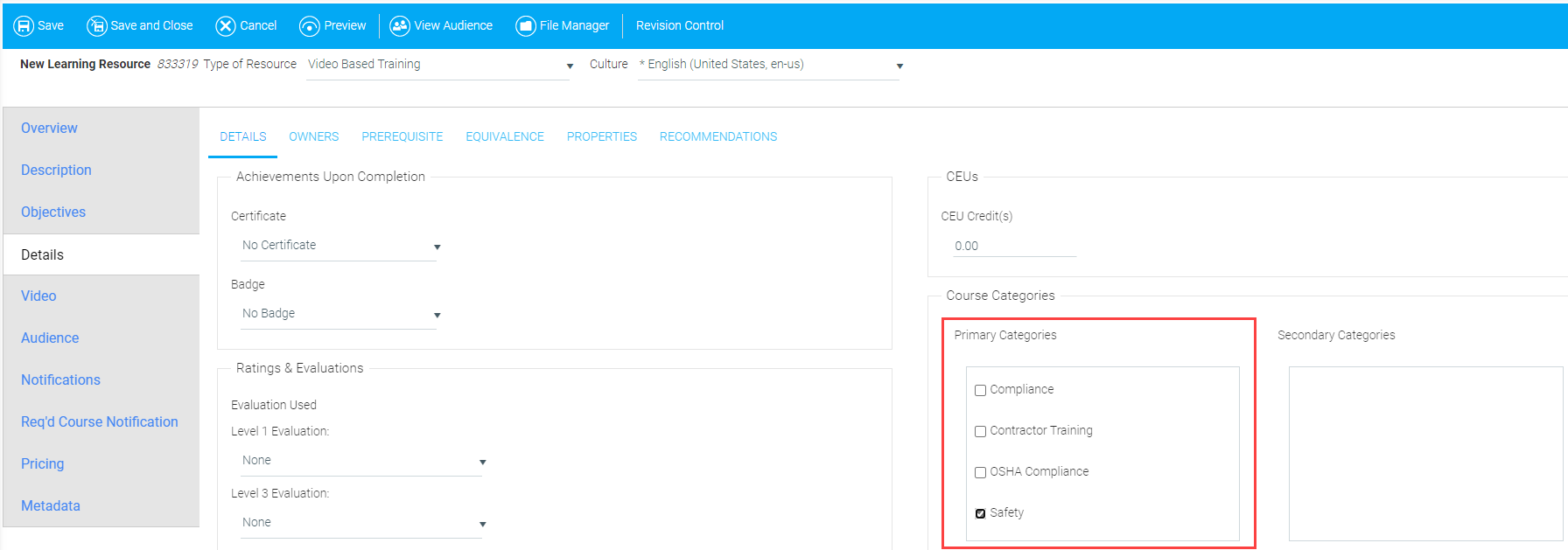Click the CEU Credit(s) input field
Viewport: 1568px width, 550px height.
(x=1013, y=247)
